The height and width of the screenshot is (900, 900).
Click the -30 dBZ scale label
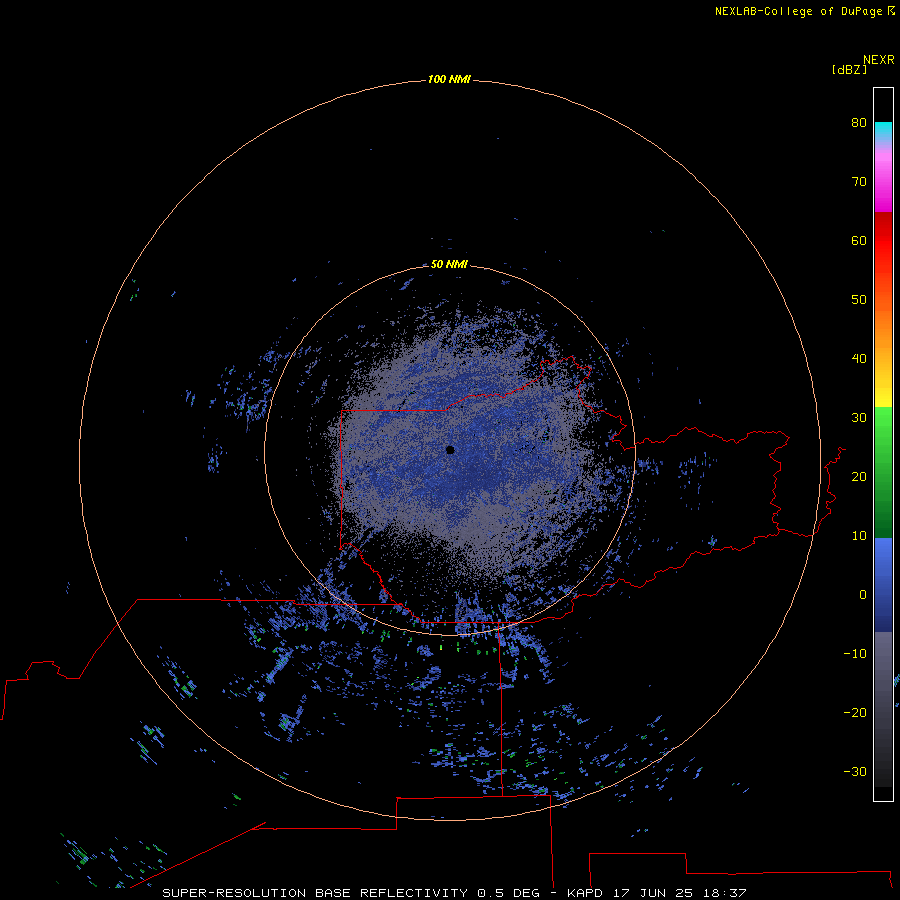[855, 771]
